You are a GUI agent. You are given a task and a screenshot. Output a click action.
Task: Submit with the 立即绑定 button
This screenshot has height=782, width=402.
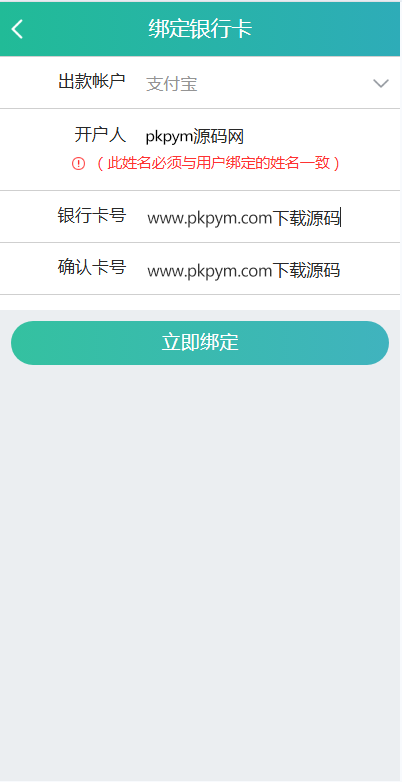point(200,343)
